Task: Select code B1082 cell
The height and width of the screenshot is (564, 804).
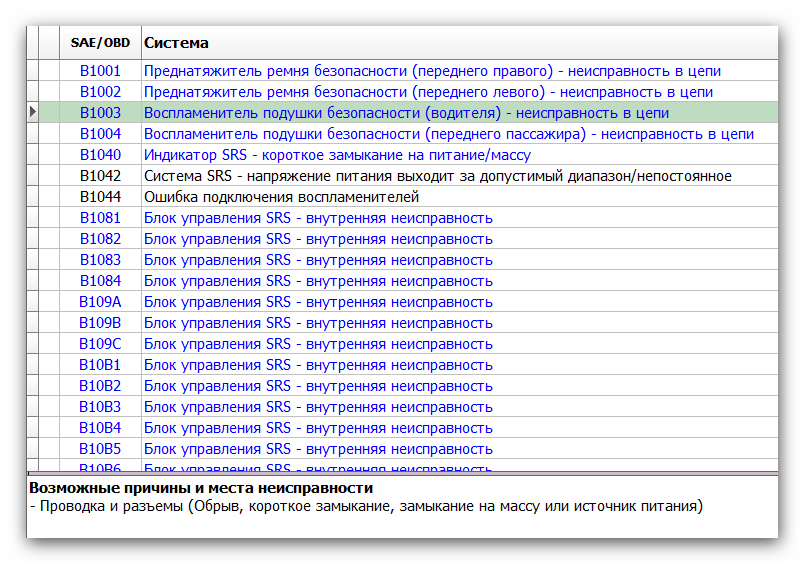Action: 100,239
